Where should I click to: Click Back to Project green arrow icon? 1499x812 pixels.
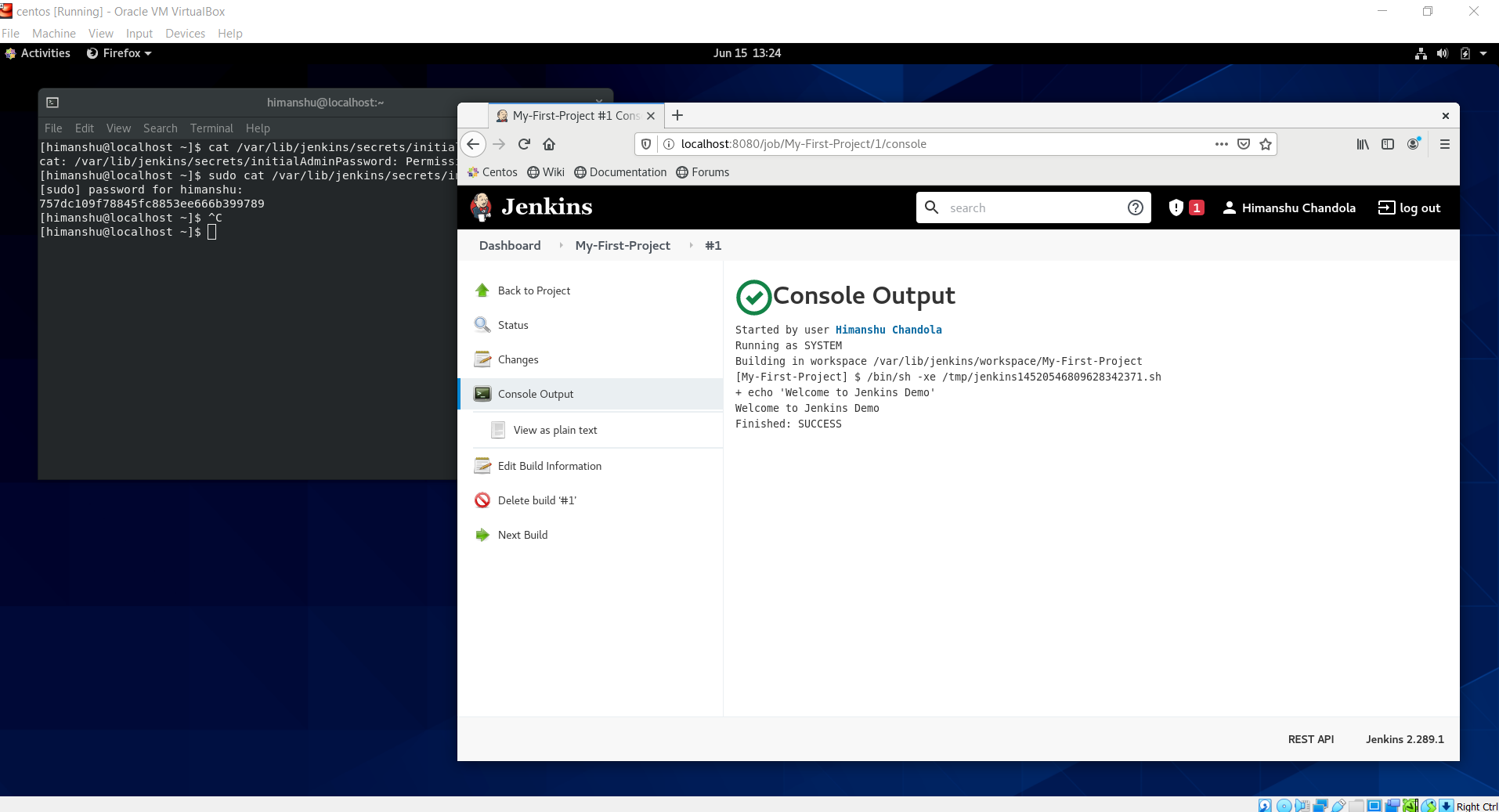pyautogui.click(x=482, y=291)
